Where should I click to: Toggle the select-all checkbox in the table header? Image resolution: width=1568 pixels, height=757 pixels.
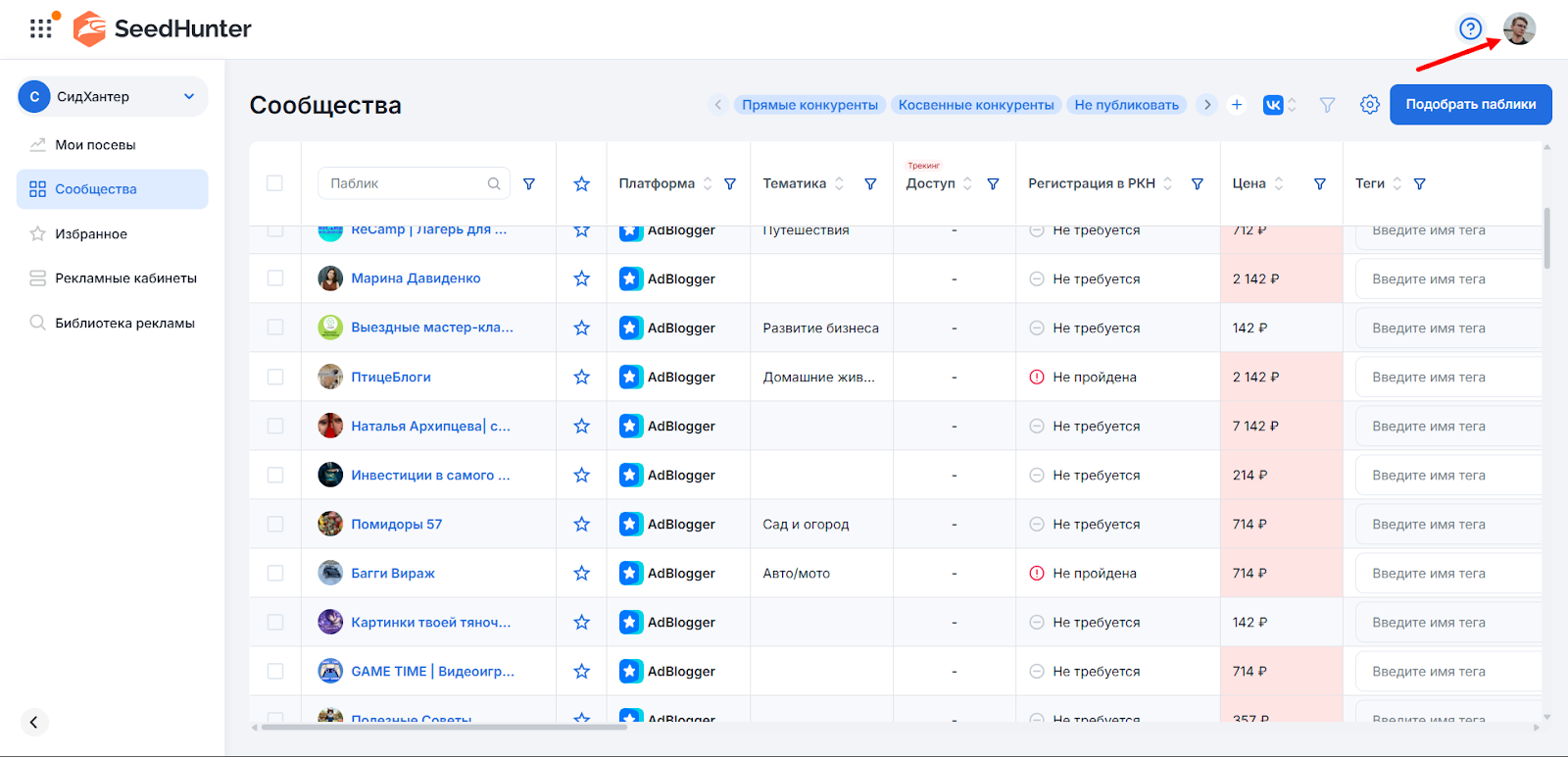[274, 183]
